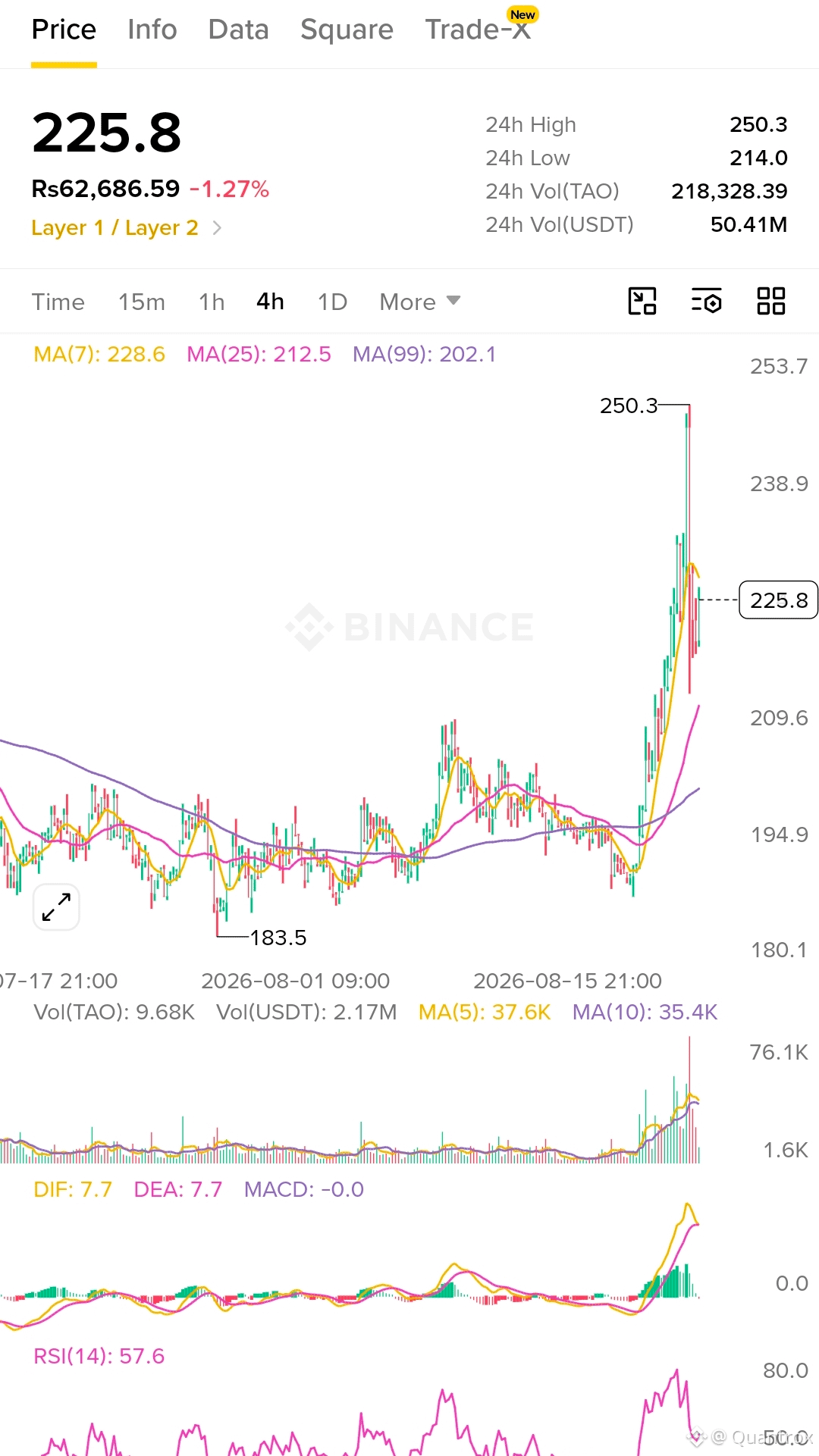Tap the MA(7): 228.6 indicator label
Screen dimensions: 819x1456
[99, 354]
